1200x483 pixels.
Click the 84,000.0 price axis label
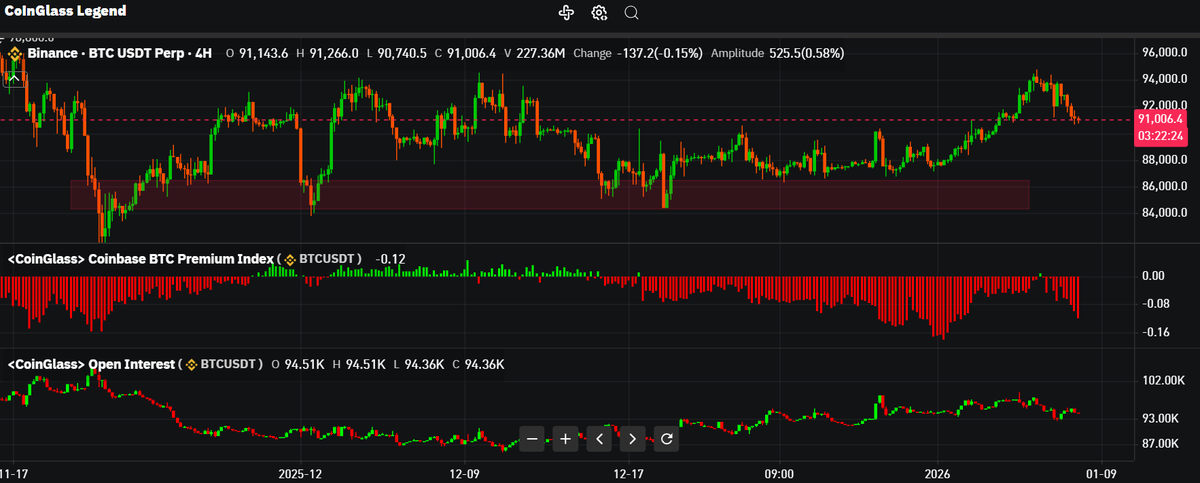tap(1164, 214)
